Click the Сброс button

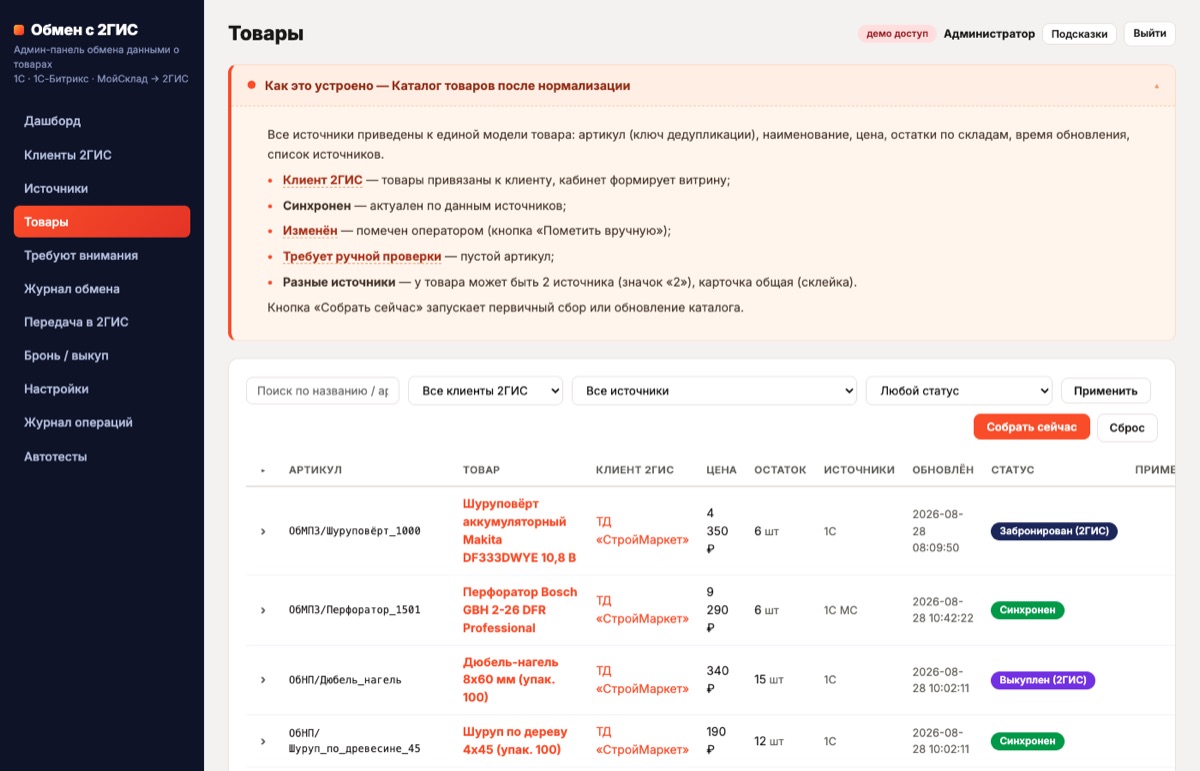click(x=1127, y=427)
